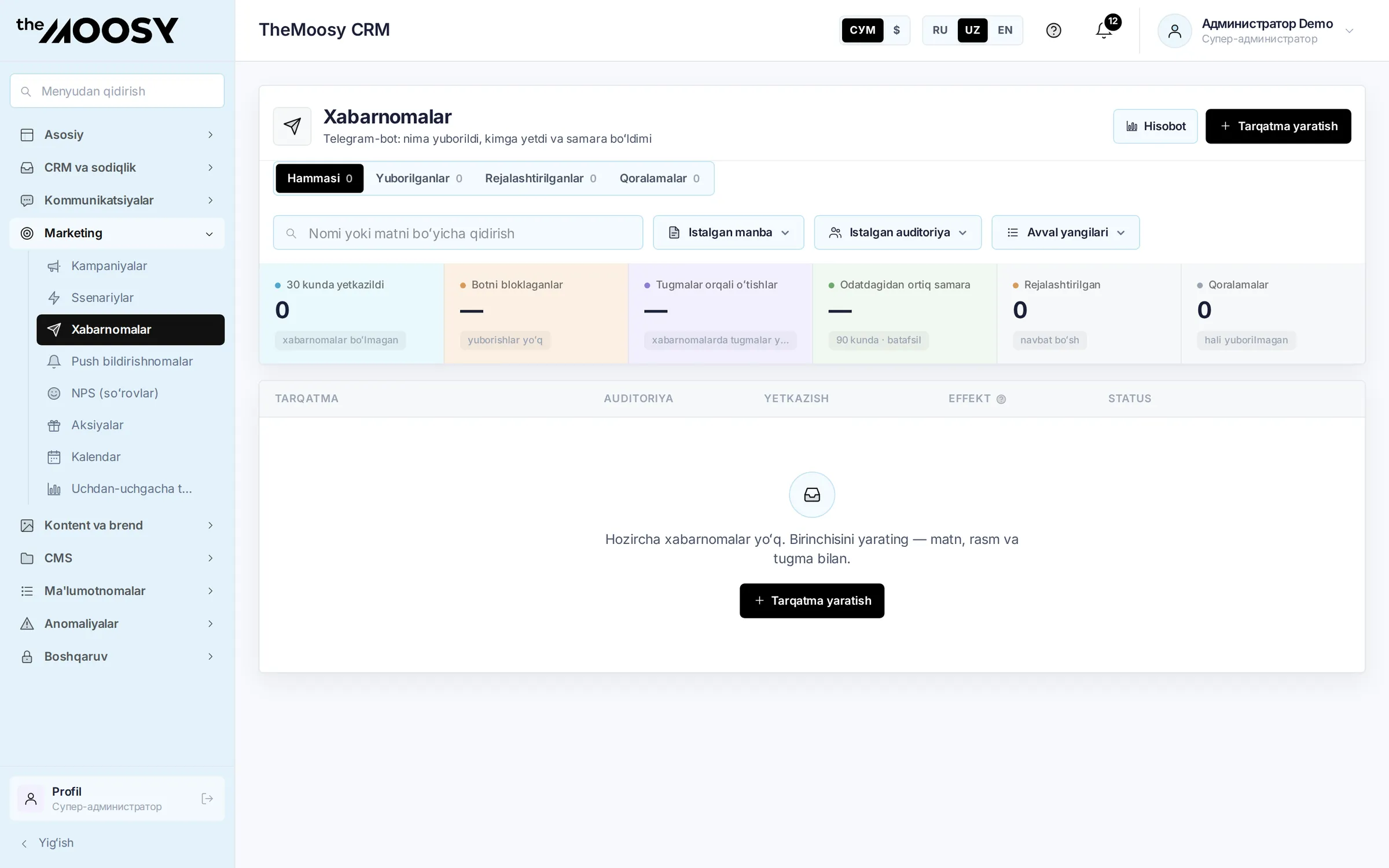Click Tarqatma yaratish in empty state
1389x868 pixels.
click(x=811, y=601)
